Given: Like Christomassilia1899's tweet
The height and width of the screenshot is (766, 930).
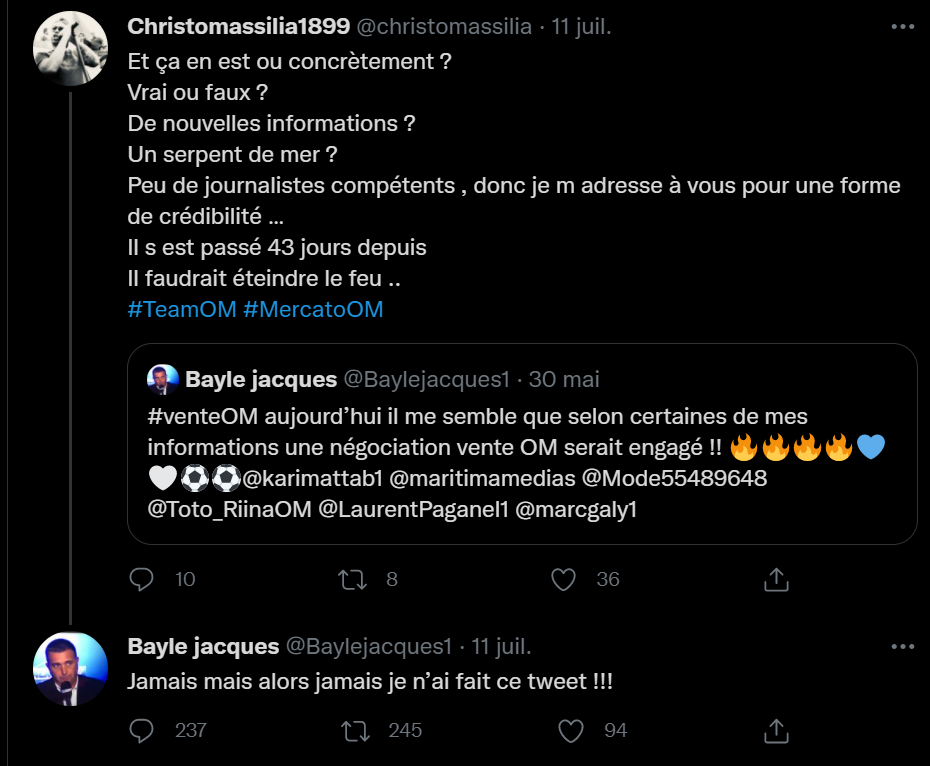Looking at the screenshot, I should click(x=564, y=578).
